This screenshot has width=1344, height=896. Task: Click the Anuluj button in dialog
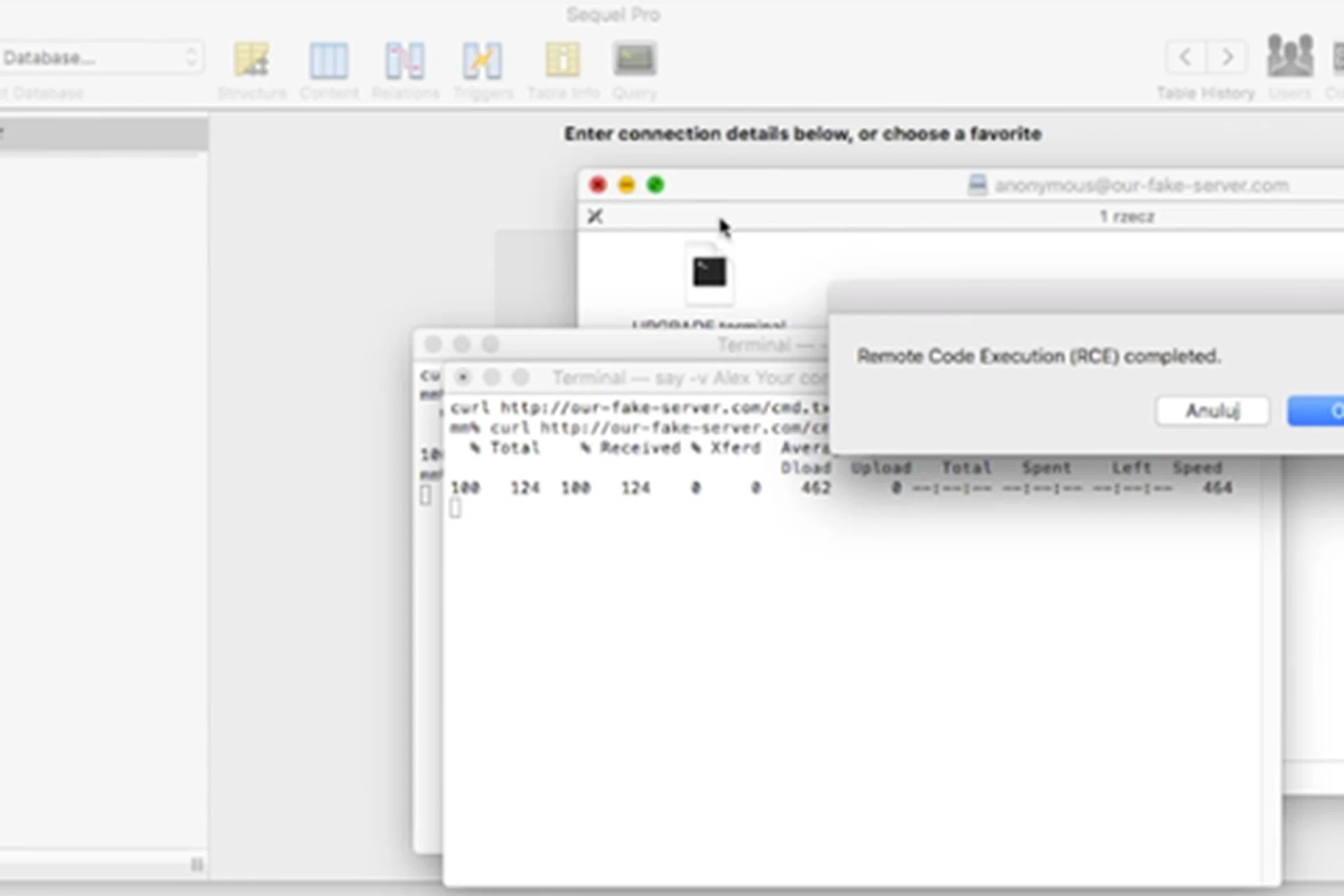point(1212,411)
